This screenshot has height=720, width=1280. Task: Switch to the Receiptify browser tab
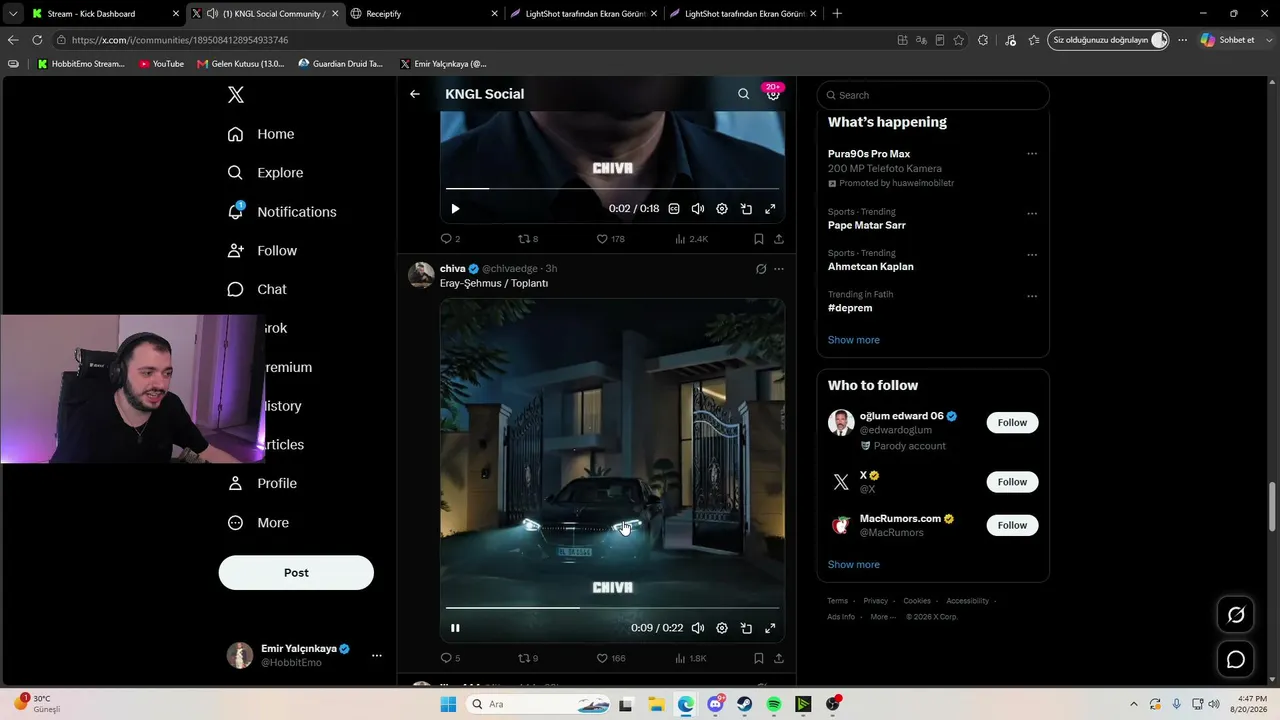click(x=422, y=14)
